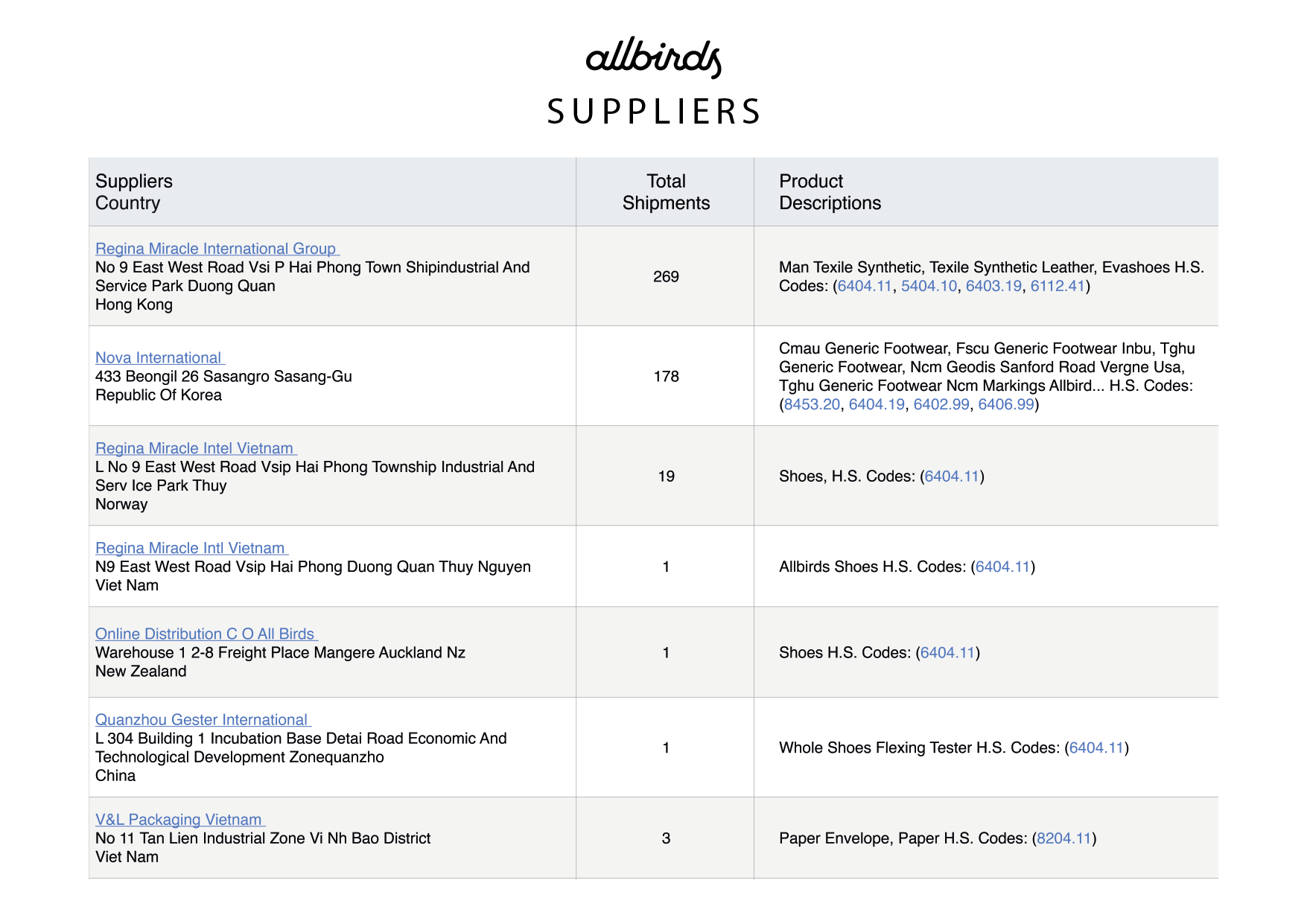The image size is (1307, 924).
Task: Open the V&L Packaging Vietnam link
Action: [x=180, y=819]
